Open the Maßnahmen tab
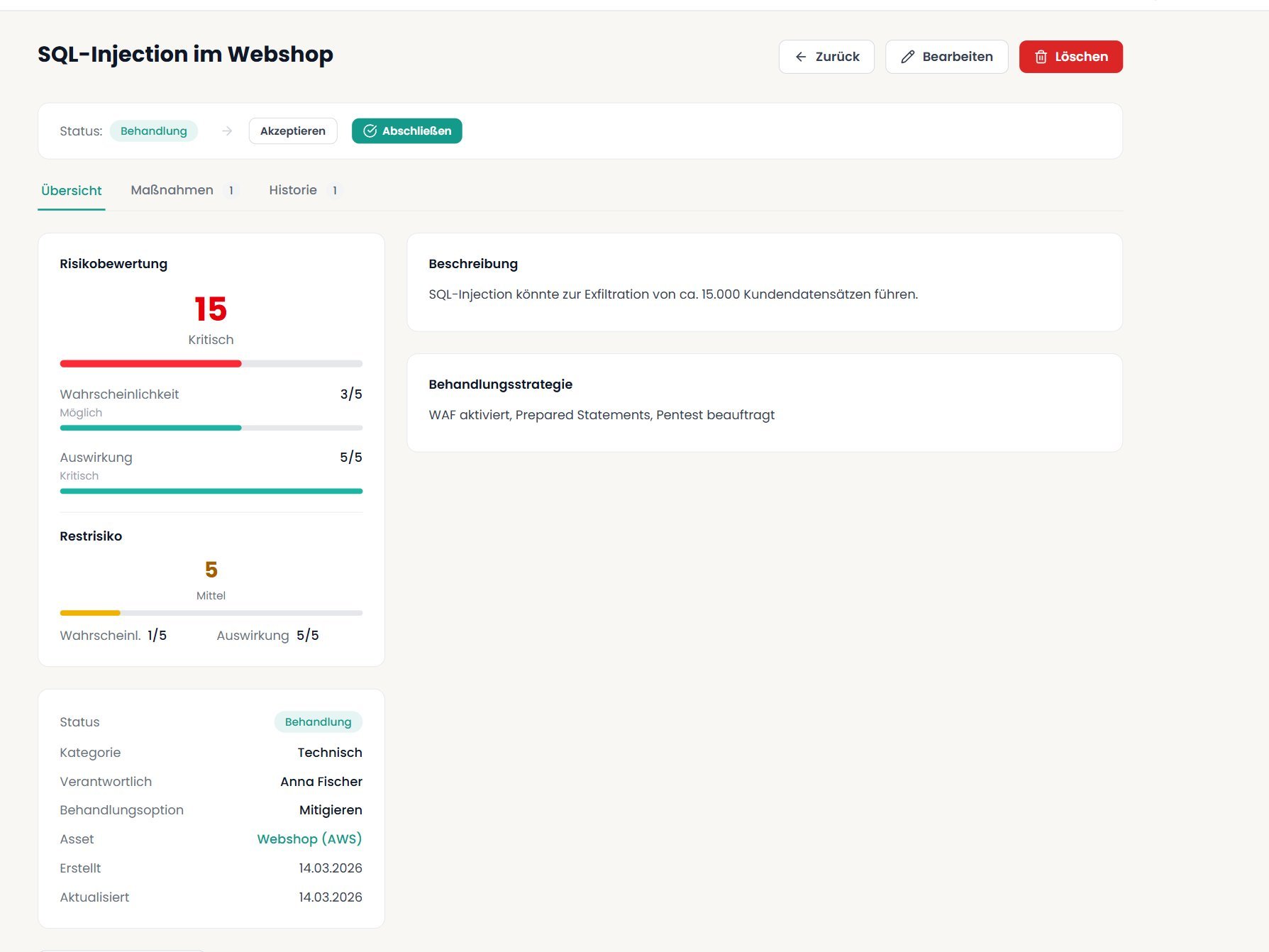 click(172, 190)
